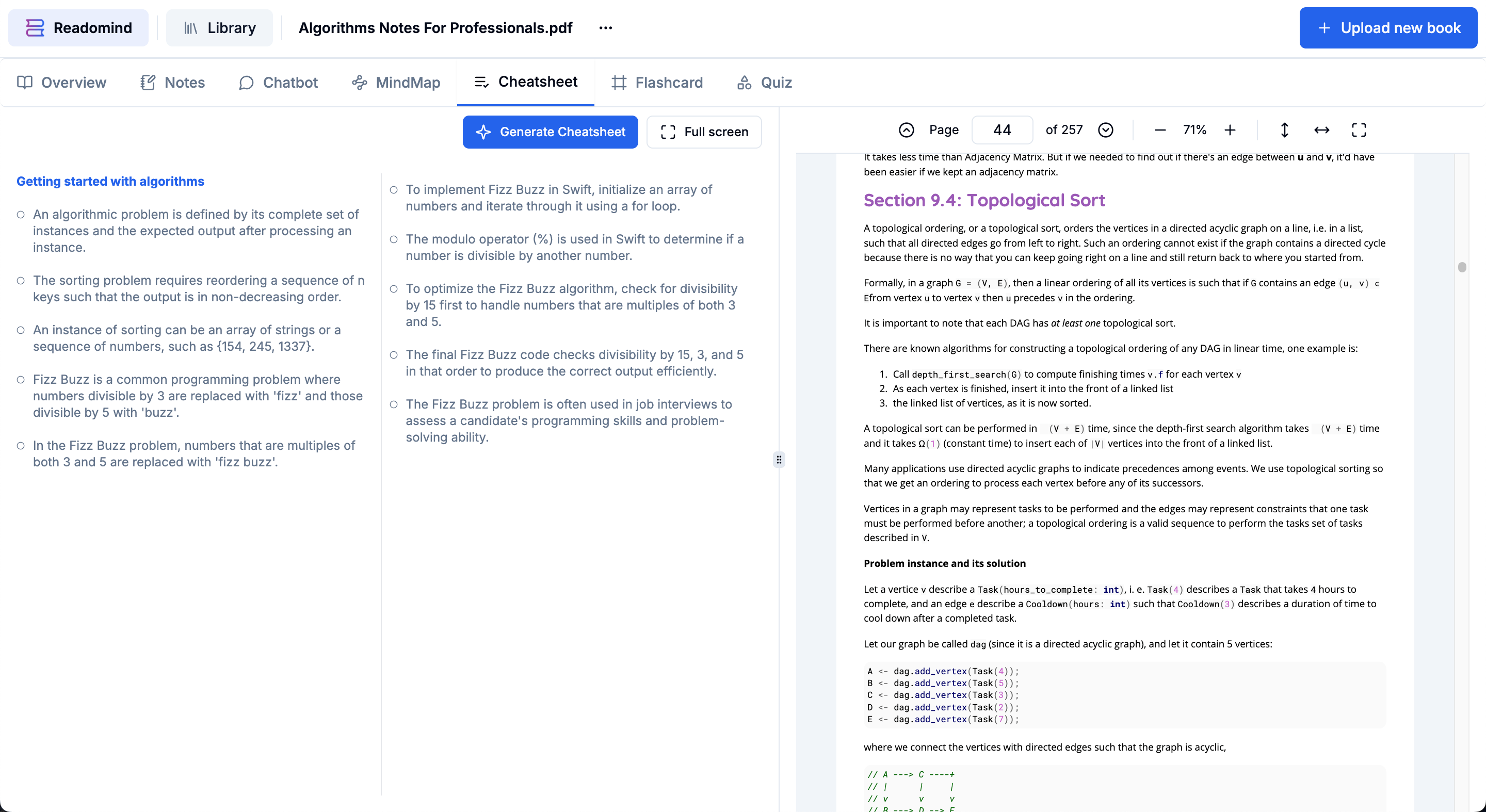Open the Chatbot tab
Viewport: 1486px width, 812px height.
tap(278, 83)
